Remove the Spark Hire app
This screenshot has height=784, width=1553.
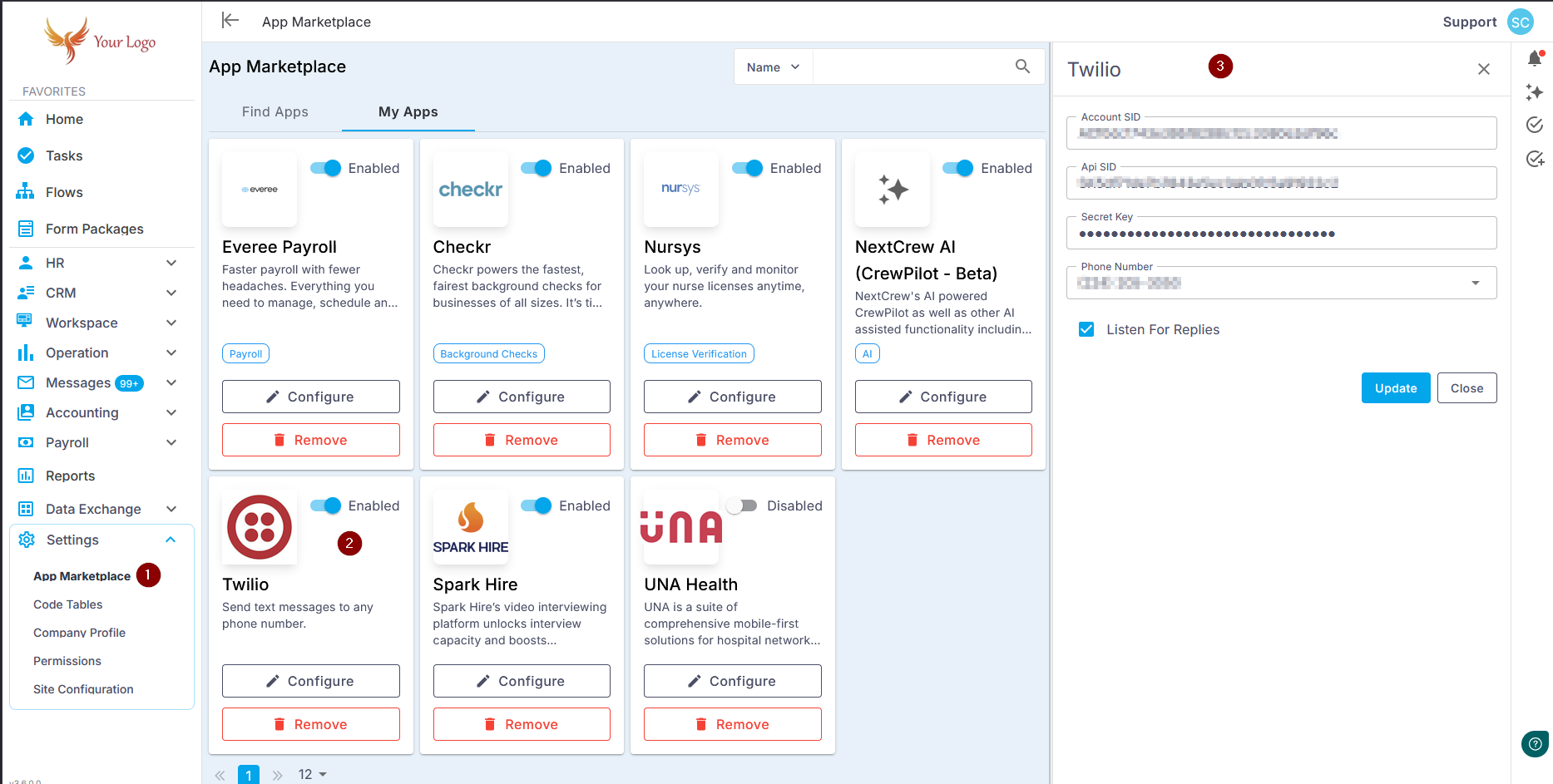click(x=522, y=723)
